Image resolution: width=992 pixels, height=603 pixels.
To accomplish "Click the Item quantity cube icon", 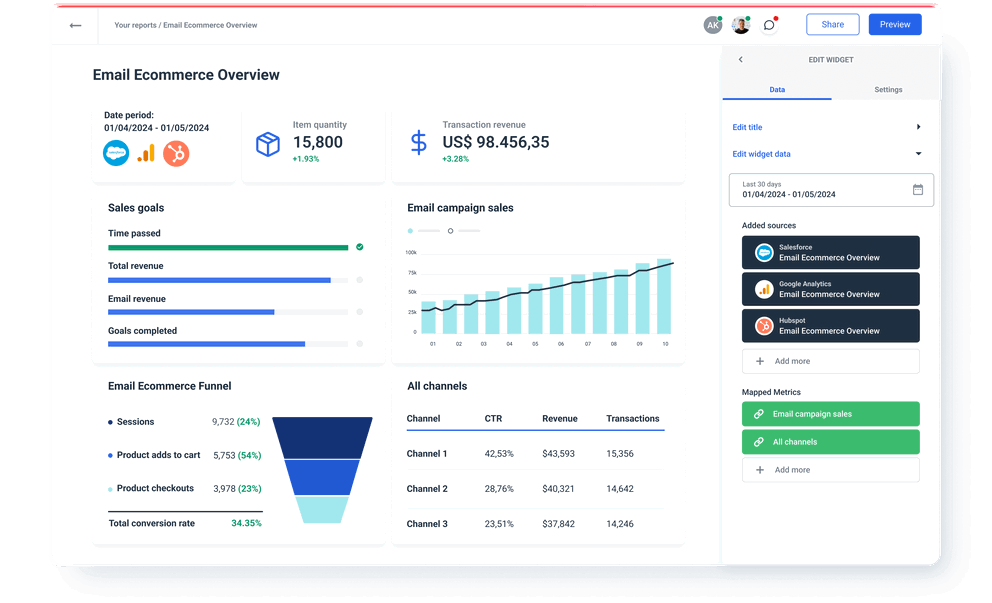I will (267, 145).
